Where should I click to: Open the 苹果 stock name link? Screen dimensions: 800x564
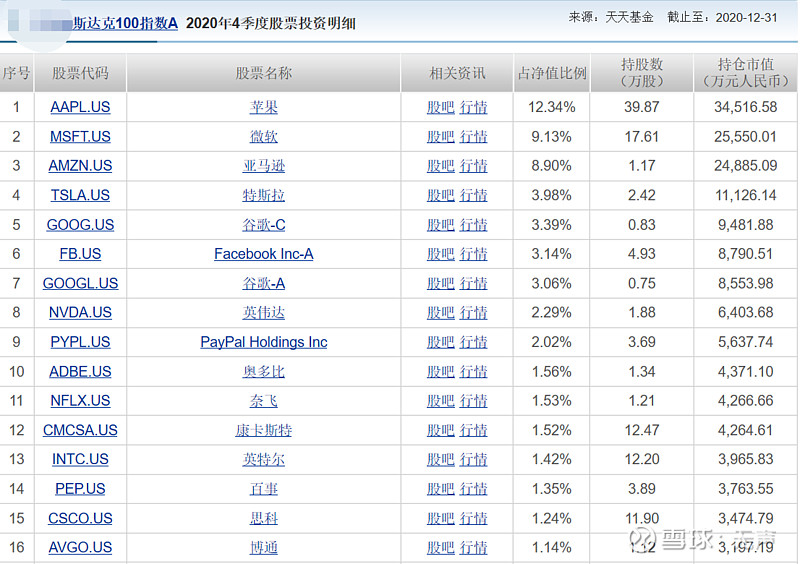pos(264,107)
